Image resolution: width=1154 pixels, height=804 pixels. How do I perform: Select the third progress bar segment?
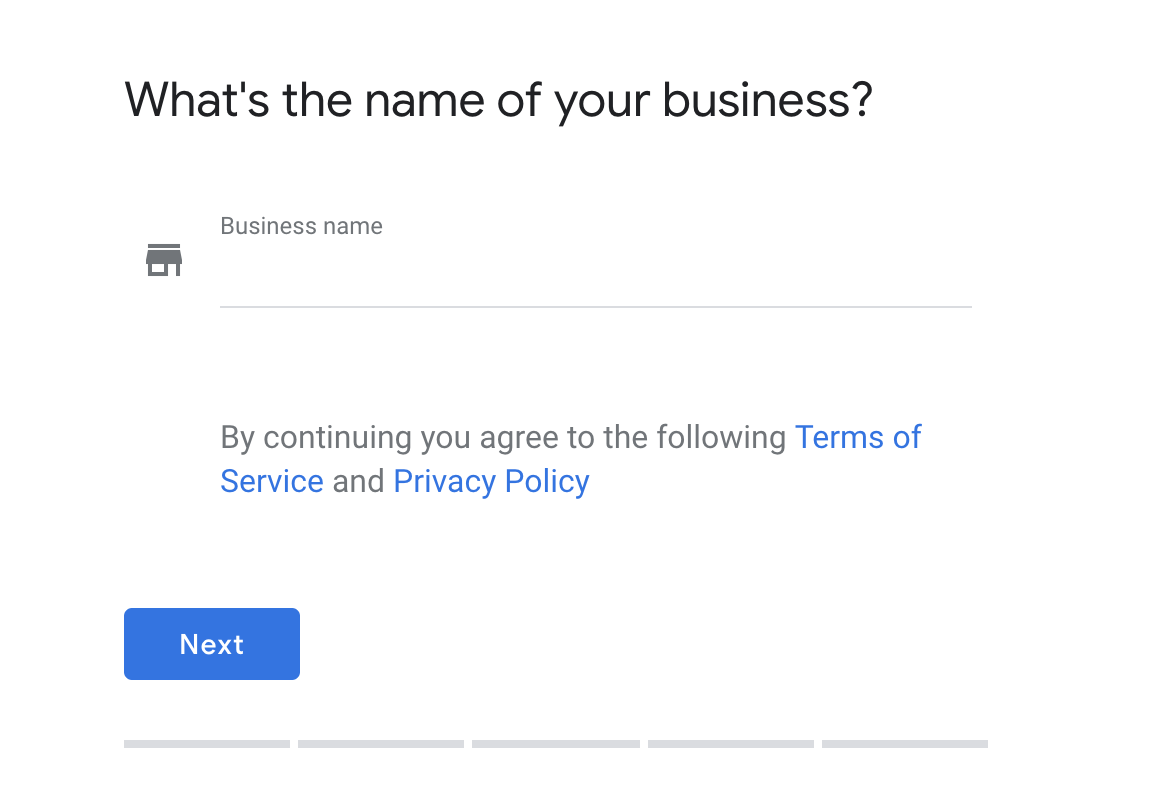tap(556, 744)
